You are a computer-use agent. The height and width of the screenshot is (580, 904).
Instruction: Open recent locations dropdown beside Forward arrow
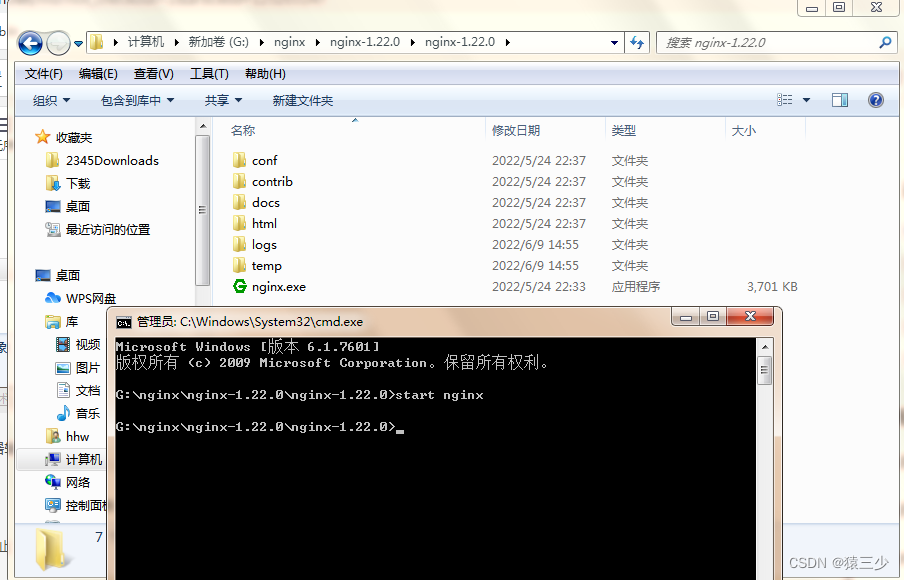click(78, 43)
